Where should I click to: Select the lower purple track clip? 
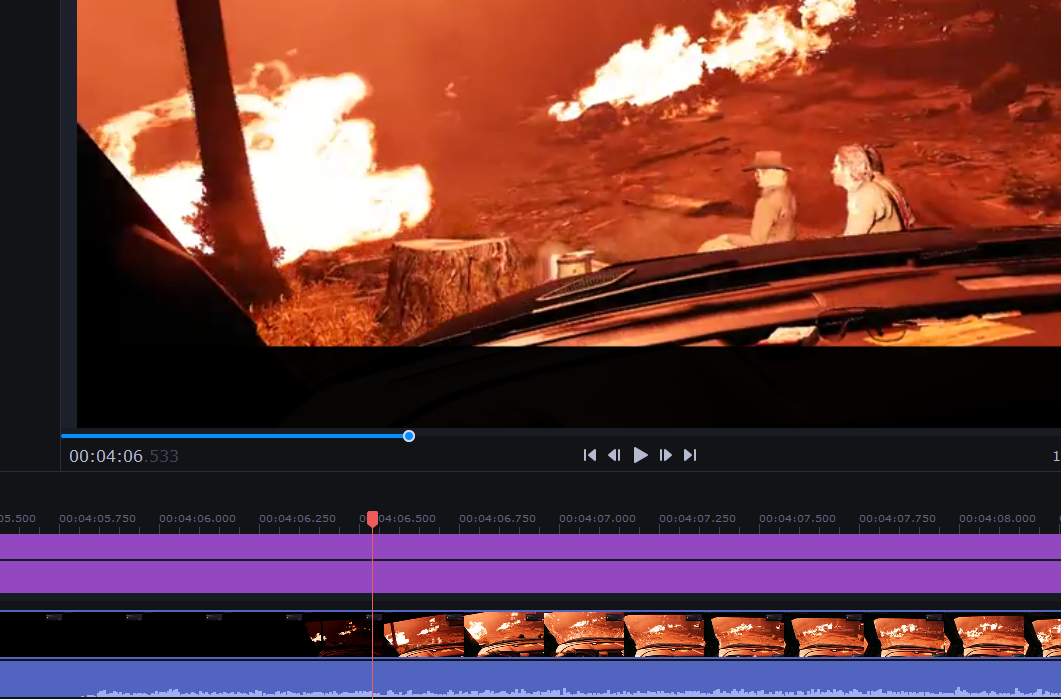click(x=530, y=577)
